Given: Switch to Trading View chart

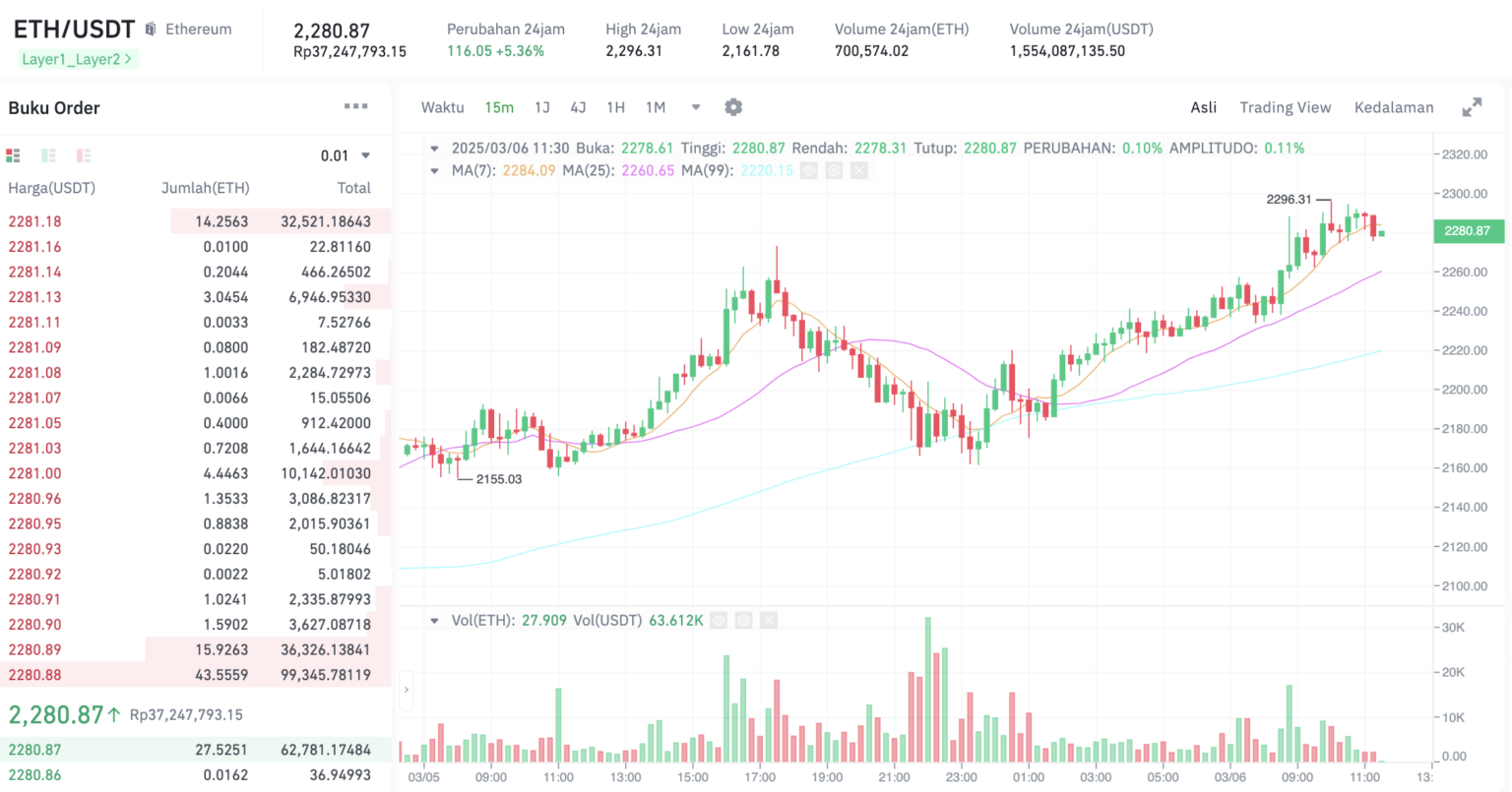Looking at the screenshot, I should pos(1285,107).
